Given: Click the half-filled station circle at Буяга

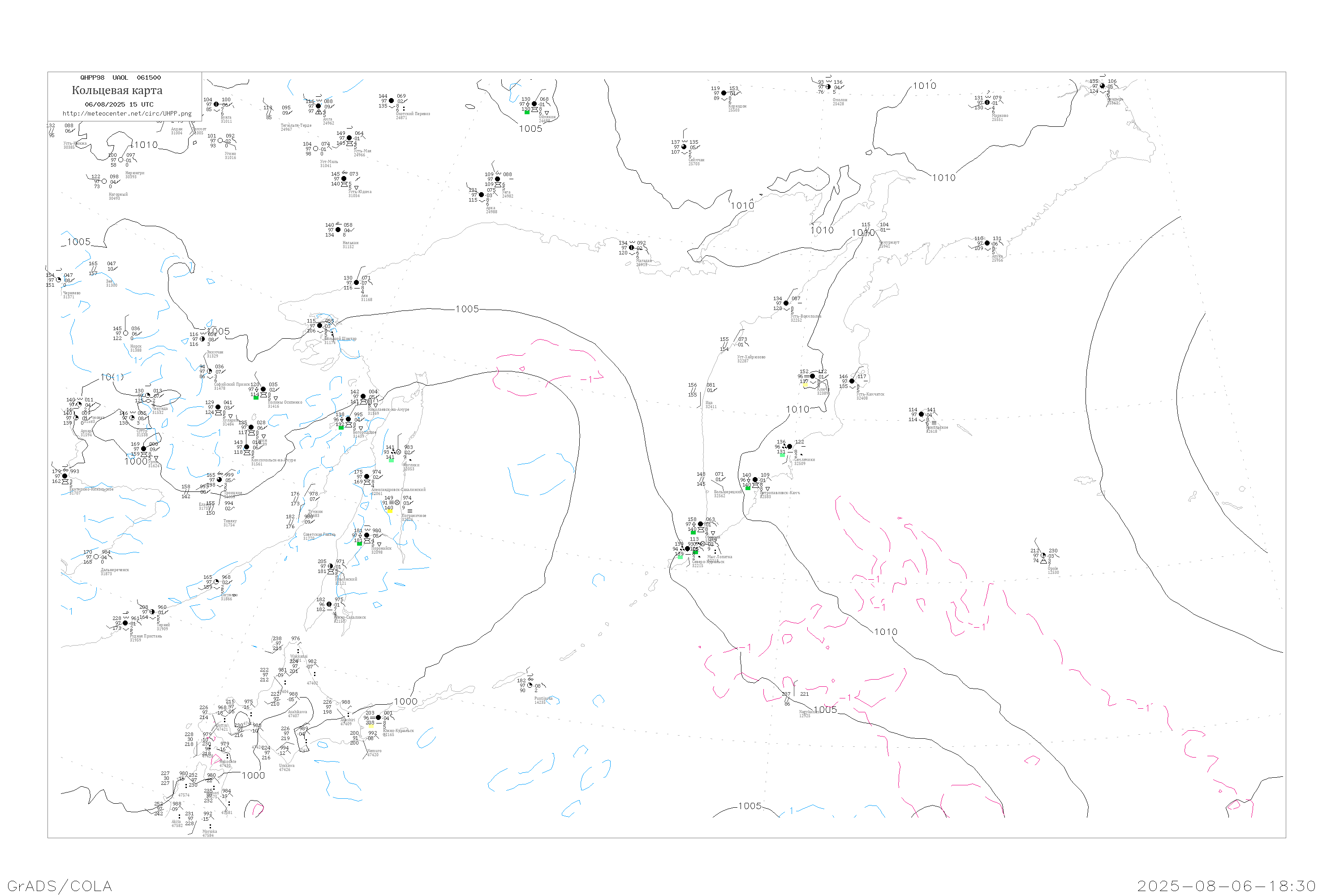Looking at the screenshot, I should click(216, 104).
